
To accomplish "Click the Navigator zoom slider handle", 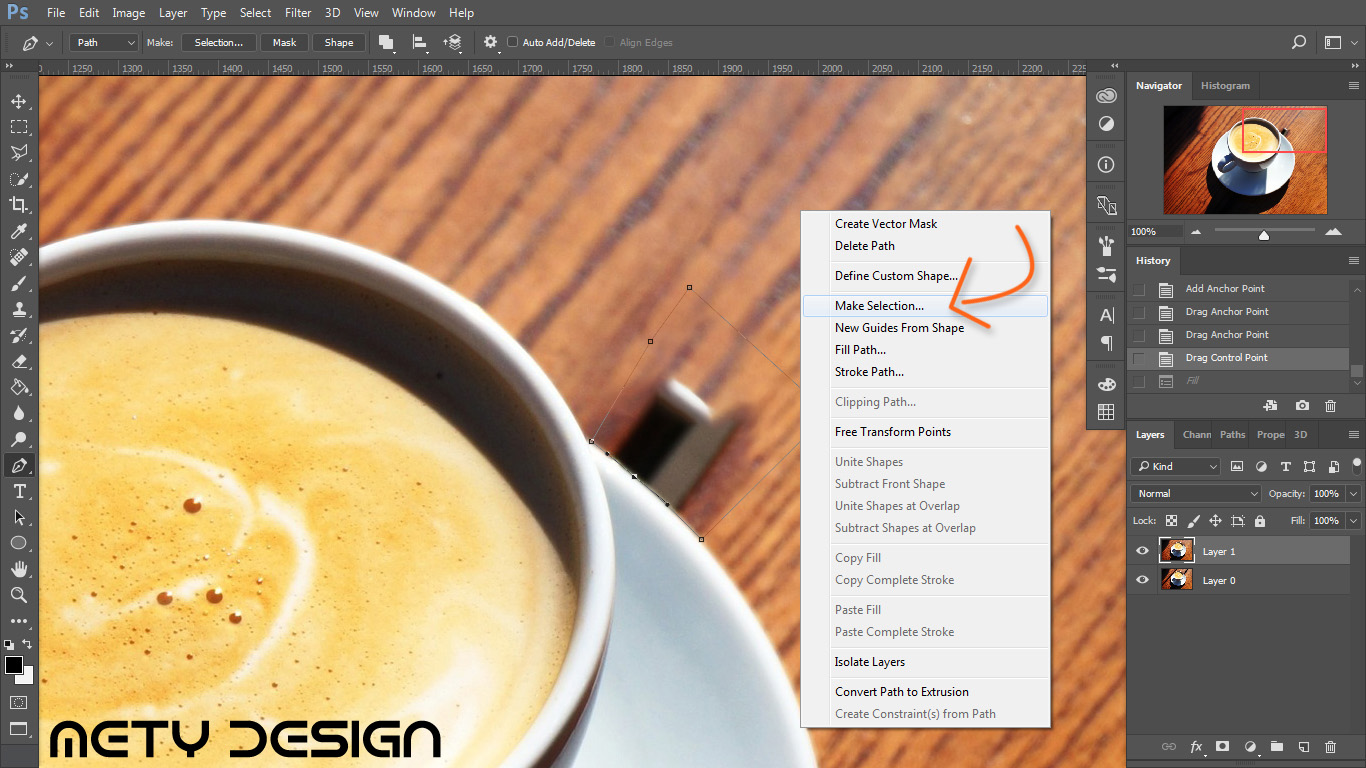I will 1264,236.
